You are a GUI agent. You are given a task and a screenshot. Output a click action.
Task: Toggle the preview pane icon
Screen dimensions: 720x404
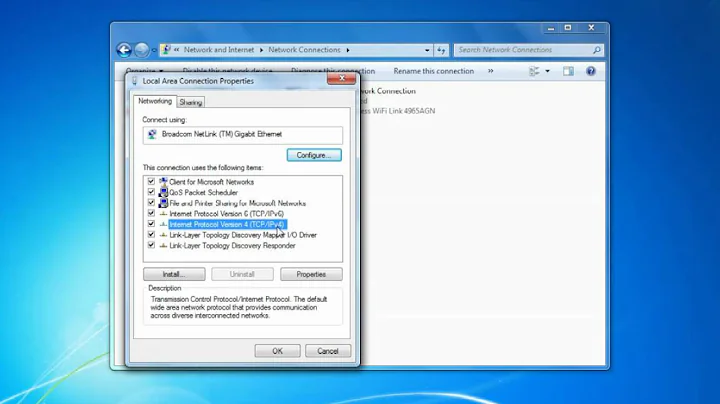pos(568,71)
